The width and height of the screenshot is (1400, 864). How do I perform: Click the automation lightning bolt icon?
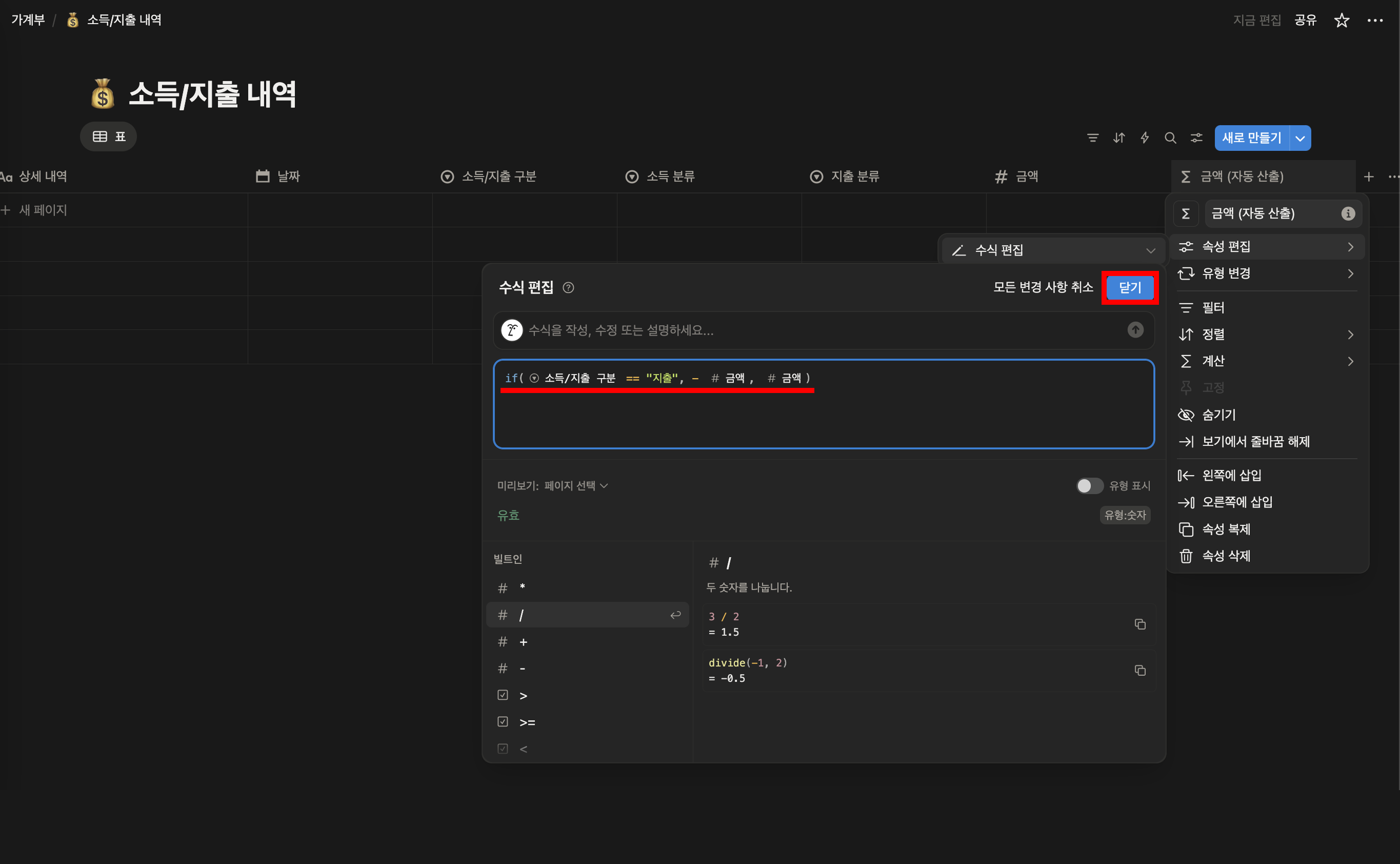(x=1144, y=138)
